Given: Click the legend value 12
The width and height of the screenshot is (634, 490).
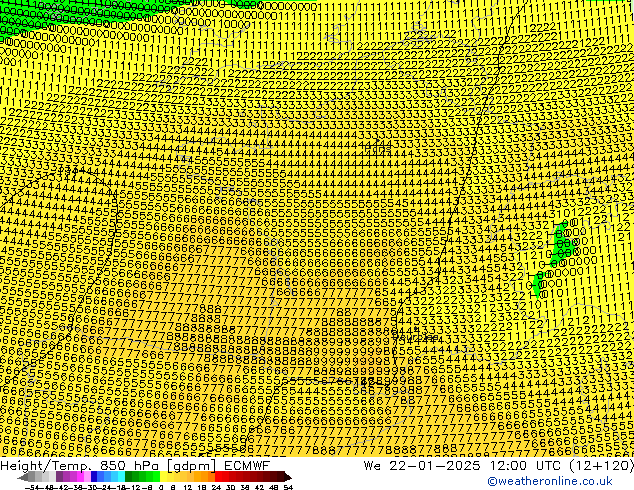Looking at the screenshot, I should click(x=188, y=488).
